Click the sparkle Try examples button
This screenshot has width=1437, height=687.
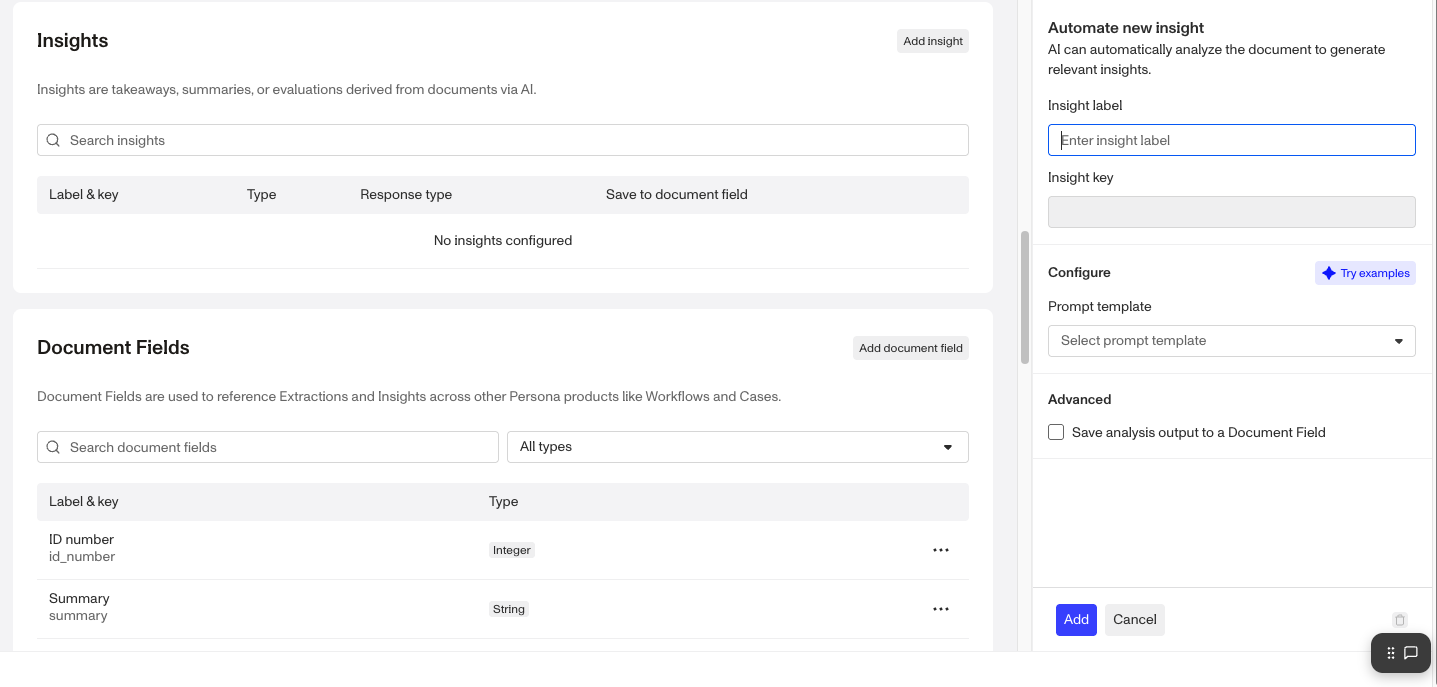pos(1365,273)
